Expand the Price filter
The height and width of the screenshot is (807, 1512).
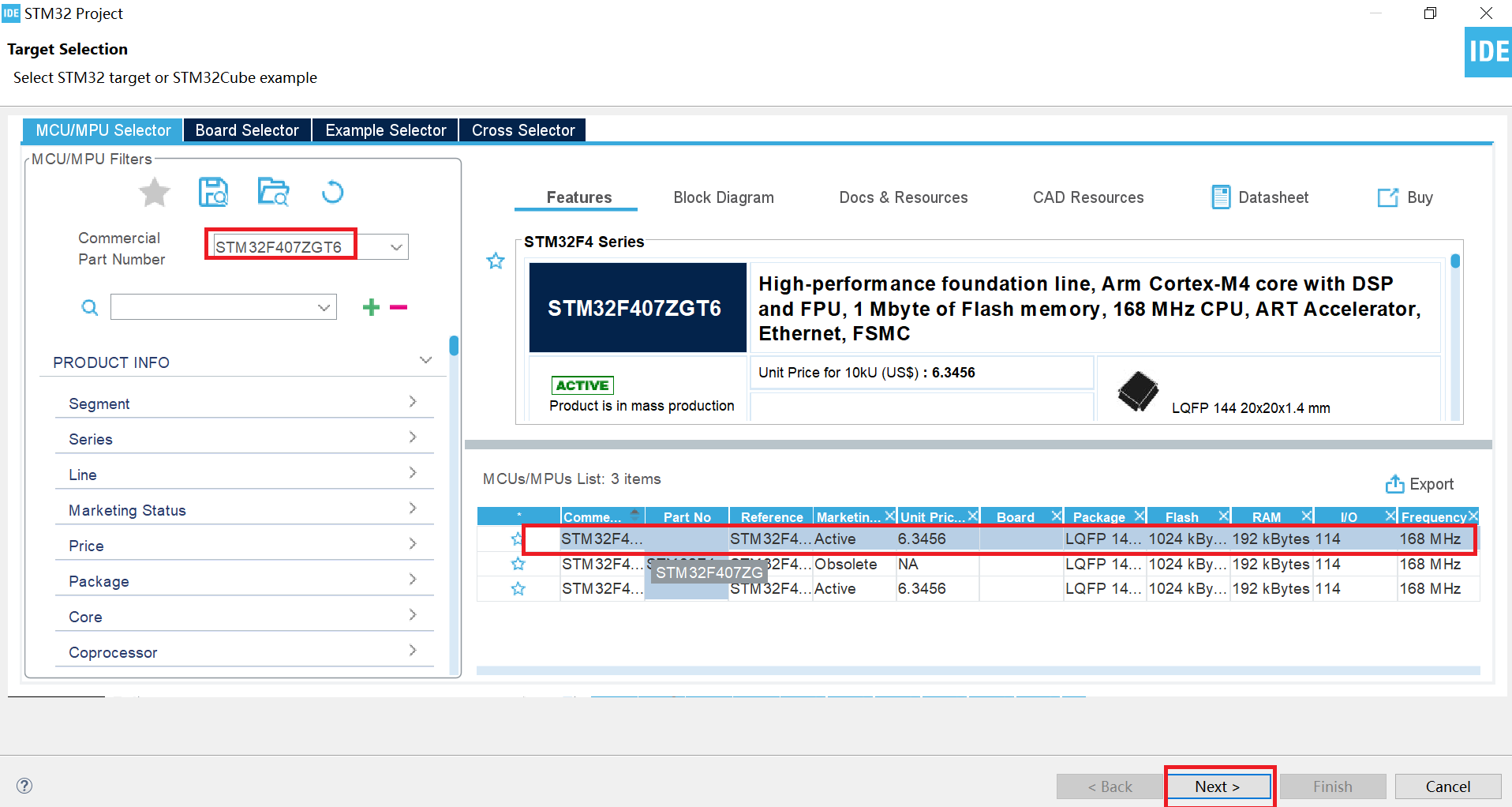413,543
